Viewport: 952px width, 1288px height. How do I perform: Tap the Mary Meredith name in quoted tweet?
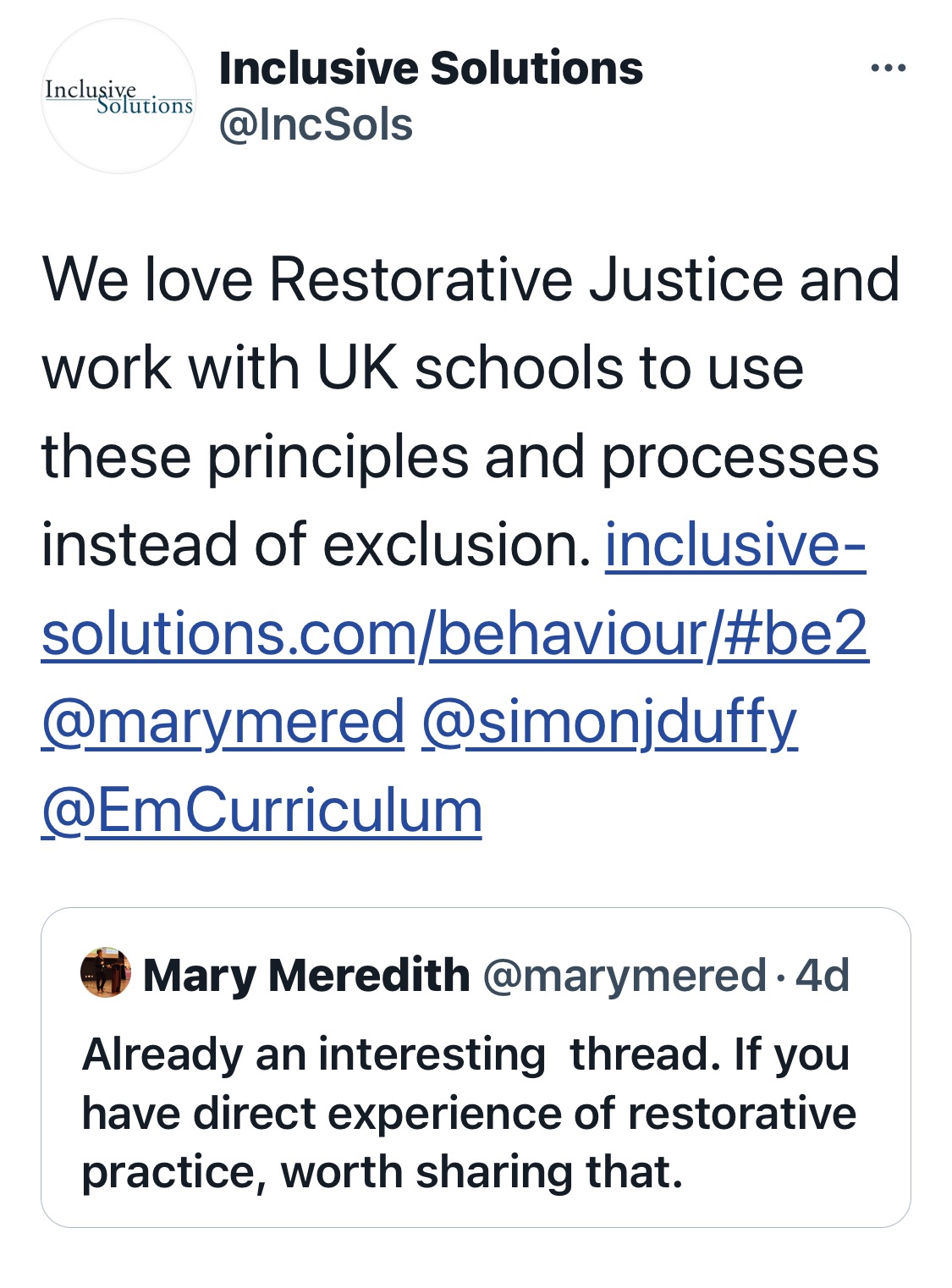(306, 975)
